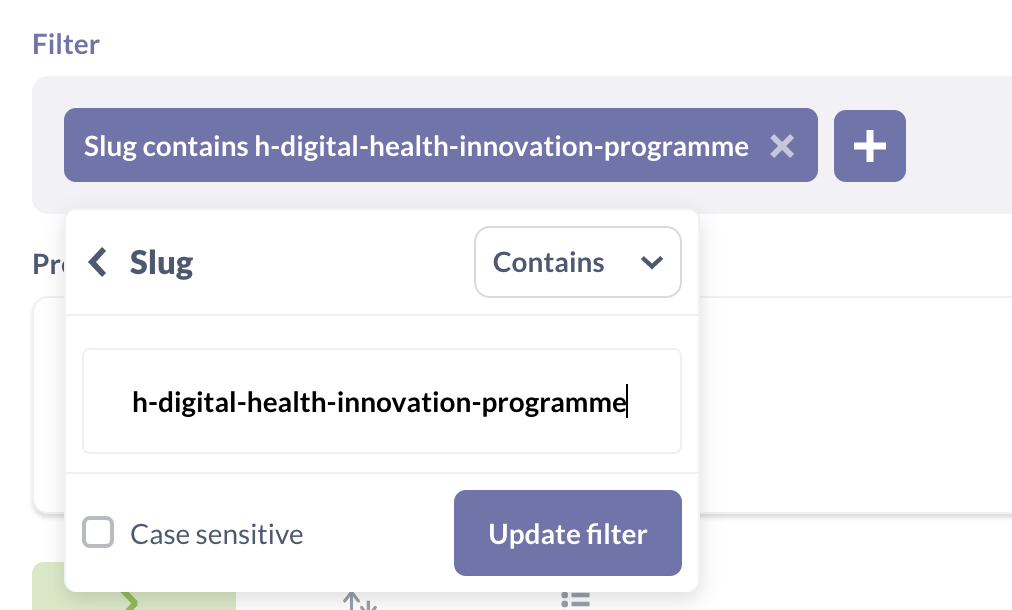1012x610 pixels.
Task: Click the plus icon to add a filter
Action: [869, 146]
